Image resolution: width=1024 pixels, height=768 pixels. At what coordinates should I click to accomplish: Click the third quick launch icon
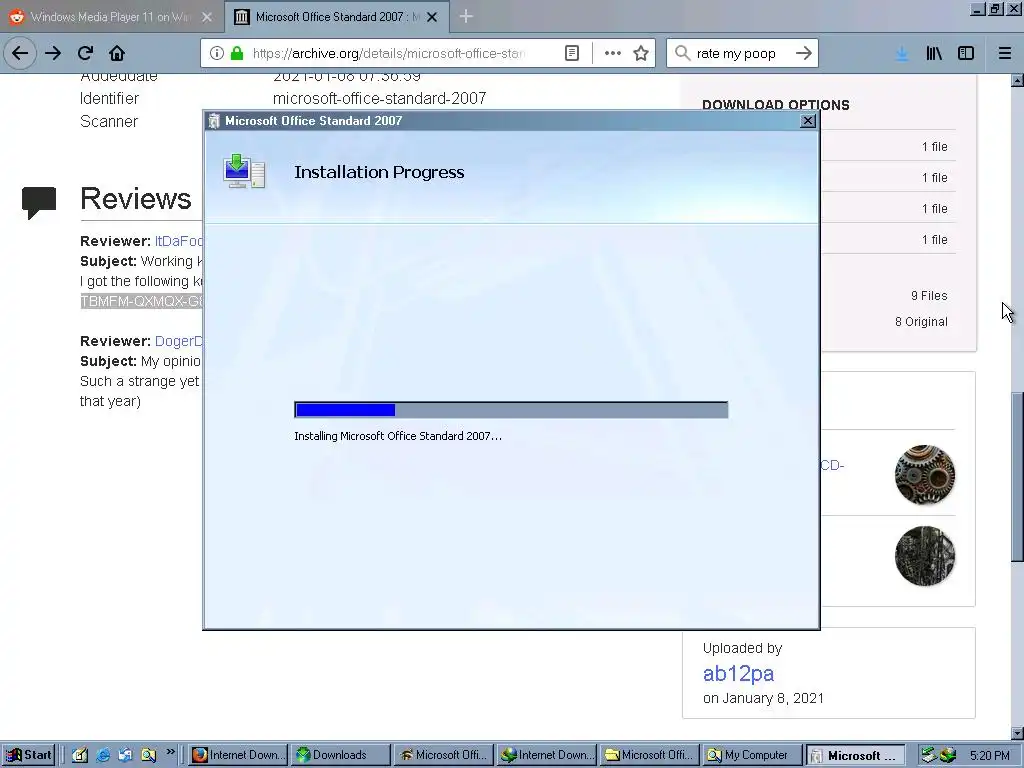pyautogui.click(x=125, y=756)
